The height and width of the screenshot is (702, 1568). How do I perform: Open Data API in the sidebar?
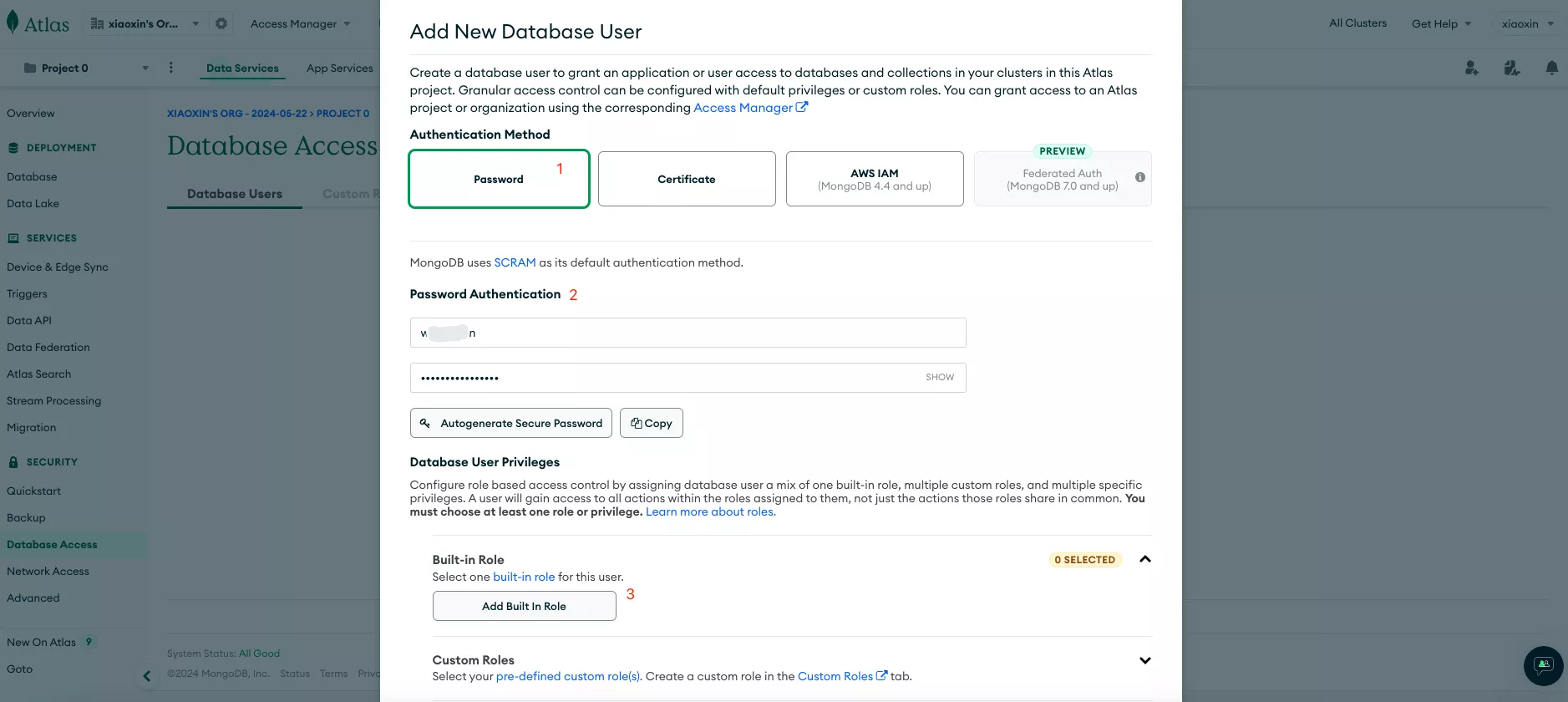click(x=29, y=321)
